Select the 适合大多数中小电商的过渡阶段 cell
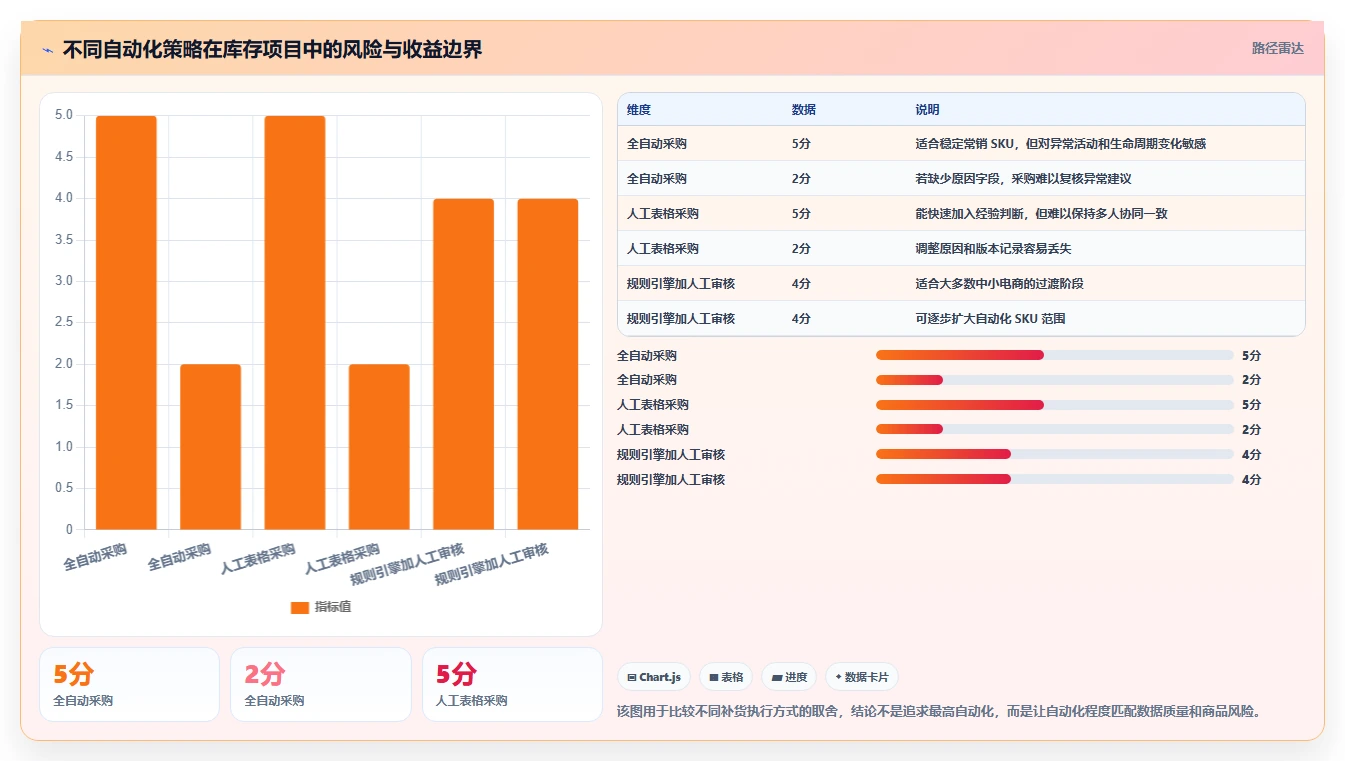The height and width of the screenshot is (761, 1345). point(999,284)
